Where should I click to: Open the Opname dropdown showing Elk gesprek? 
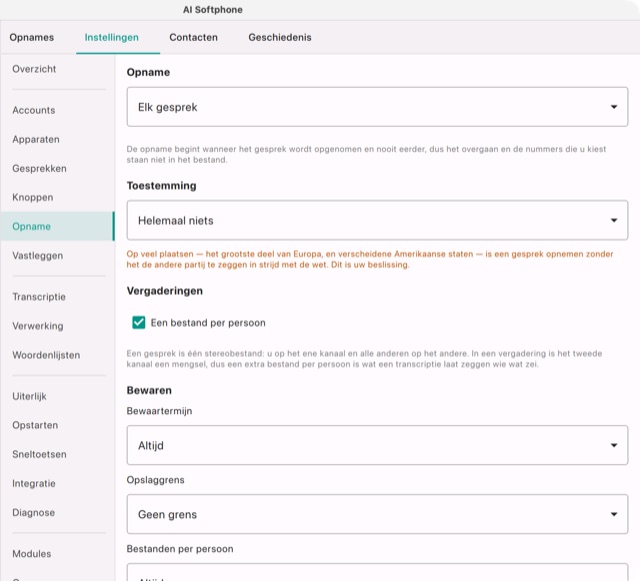(377, 107)
